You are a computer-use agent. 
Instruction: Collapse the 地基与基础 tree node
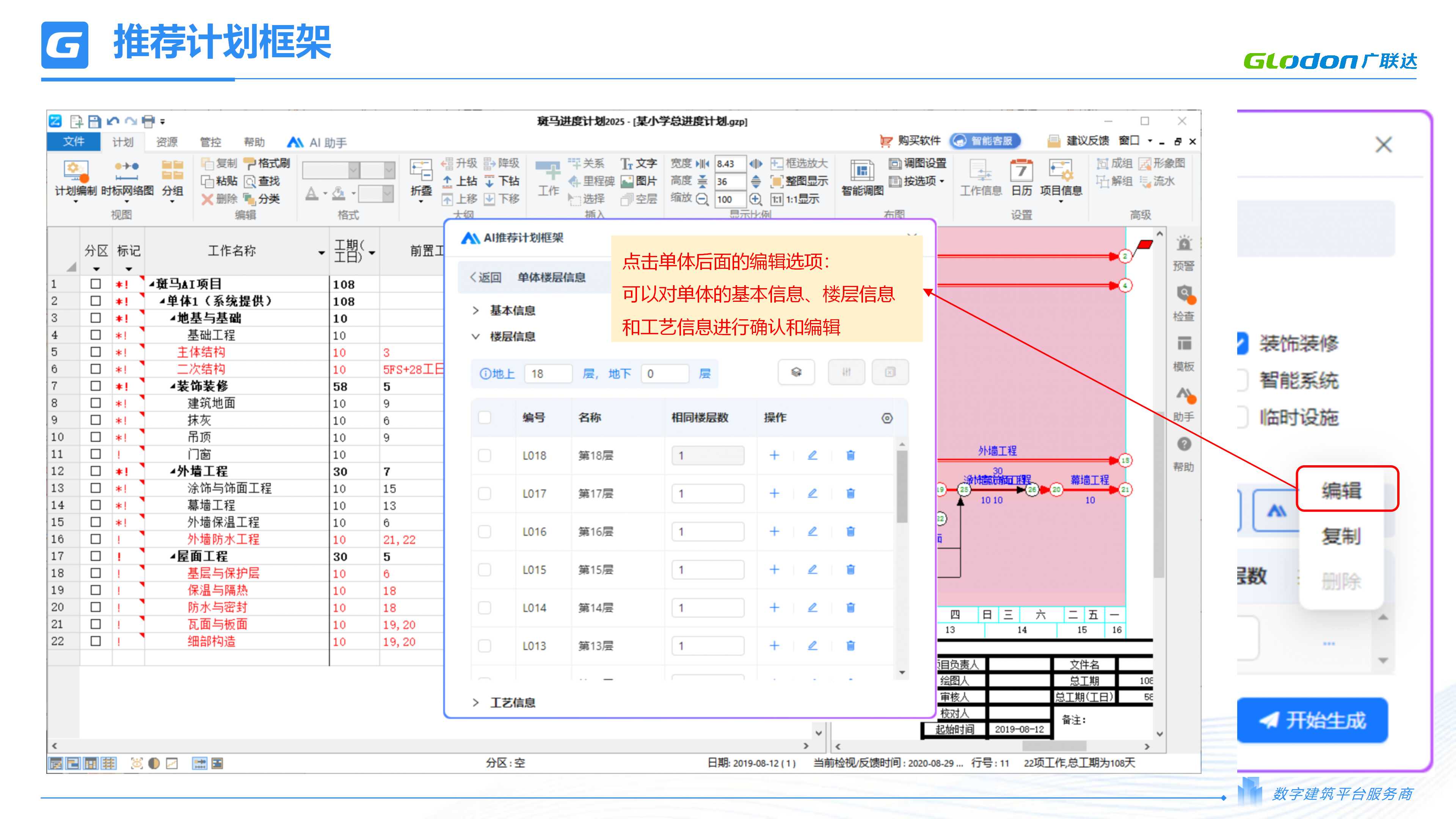pos(173,319)
